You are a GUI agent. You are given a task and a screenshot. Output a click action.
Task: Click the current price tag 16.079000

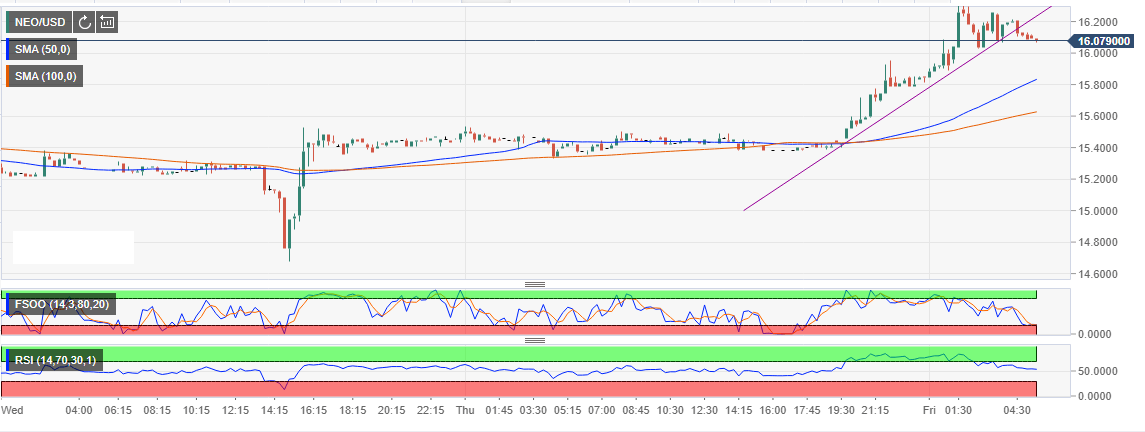click(x=1103, y=41)
